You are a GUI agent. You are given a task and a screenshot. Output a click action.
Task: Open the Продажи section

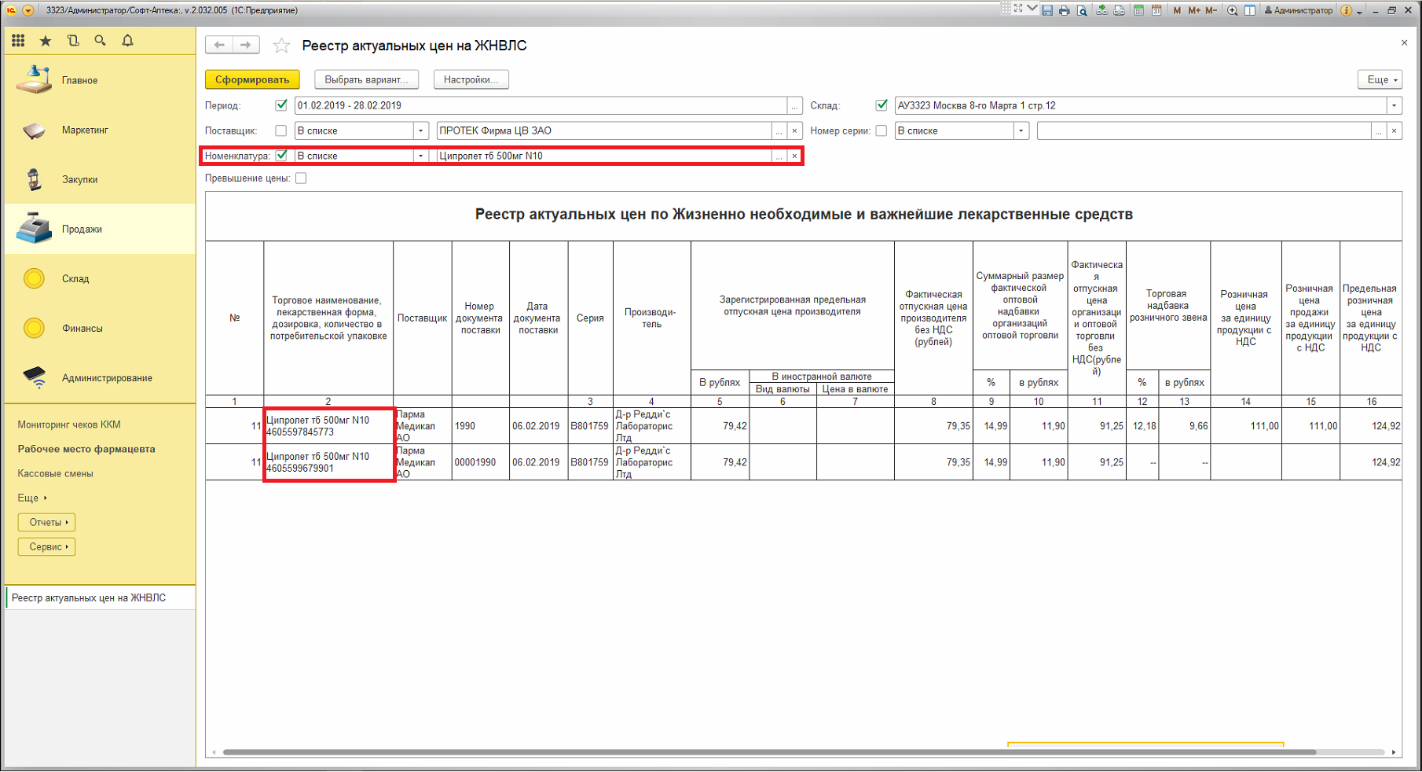pos(82,229)
